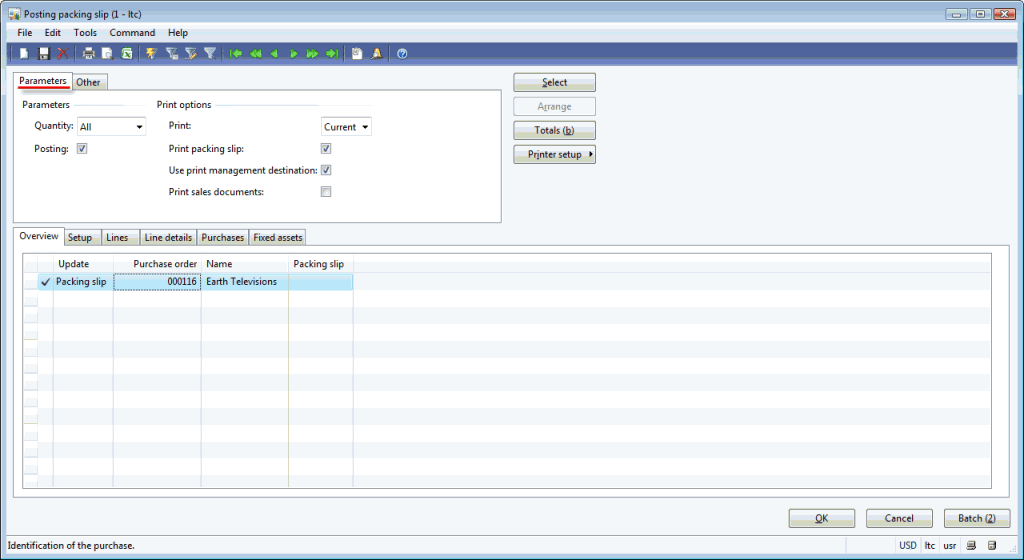1024x560 pixels.
Task: Click the funnel icon with a pencil
Action: [x=191, y=54]
